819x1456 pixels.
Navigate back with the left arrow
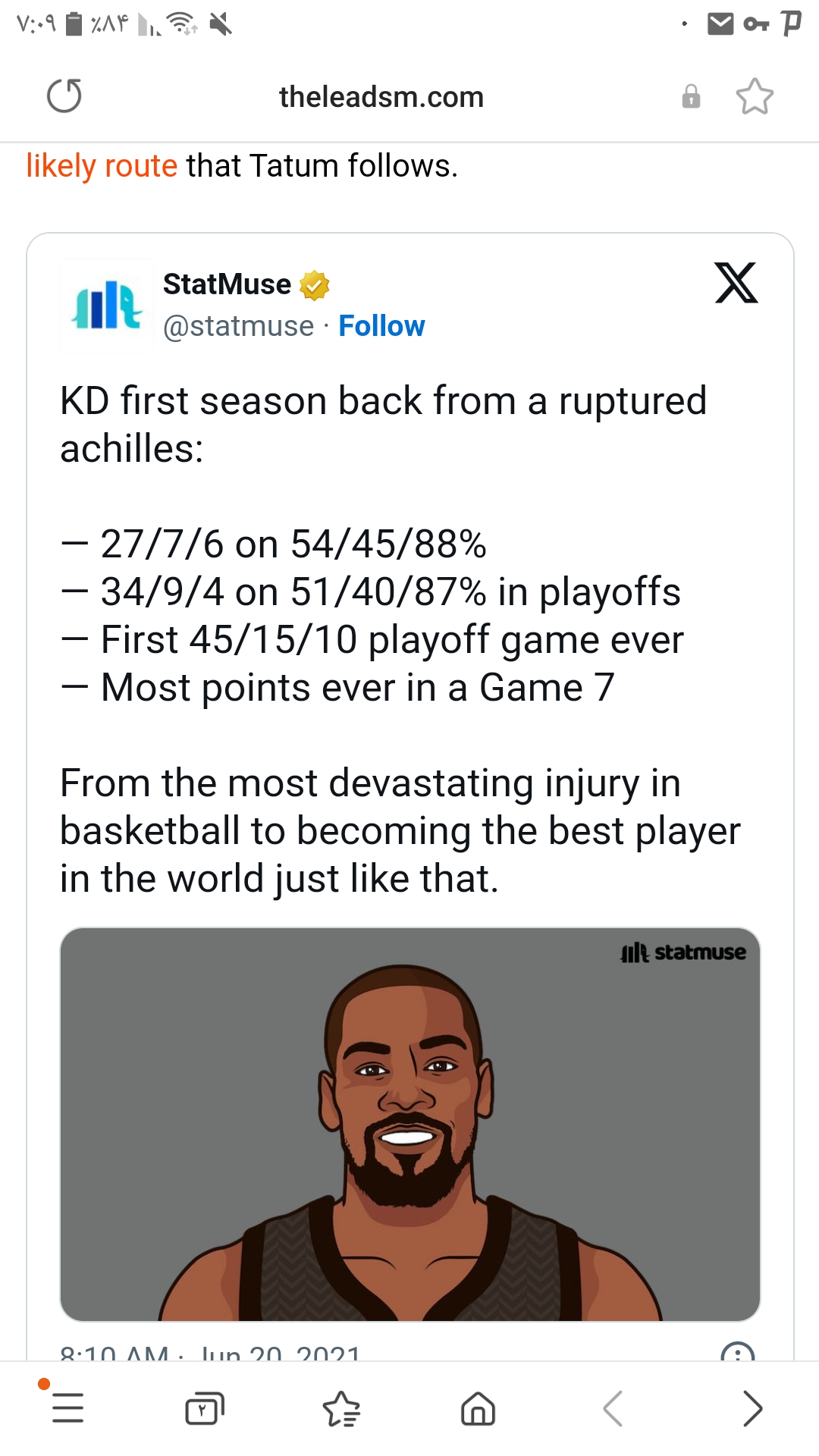click(x=613, y=1408)
